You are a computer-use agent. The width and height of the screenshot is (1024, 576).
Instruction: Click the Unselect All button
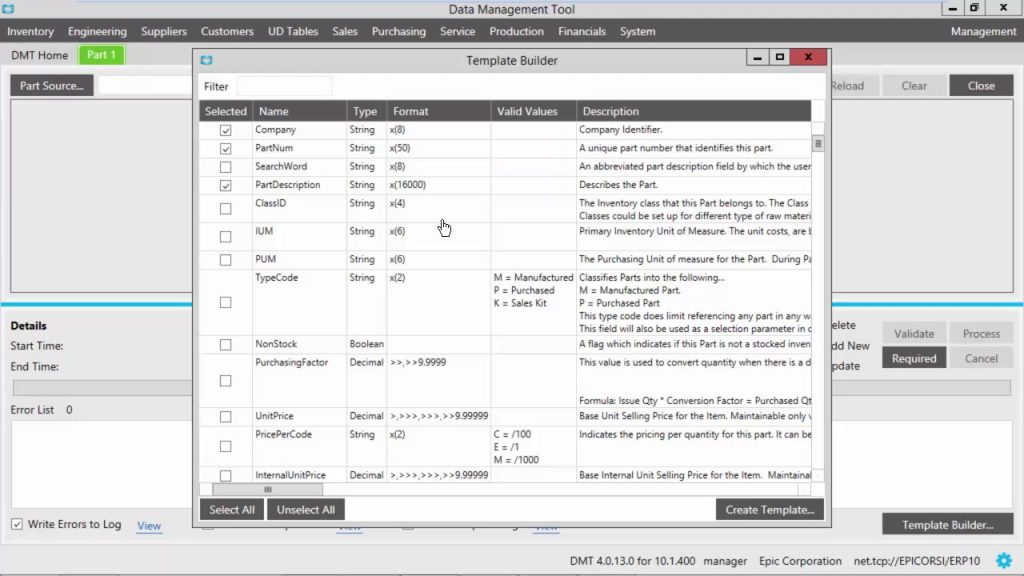point(305,509)
